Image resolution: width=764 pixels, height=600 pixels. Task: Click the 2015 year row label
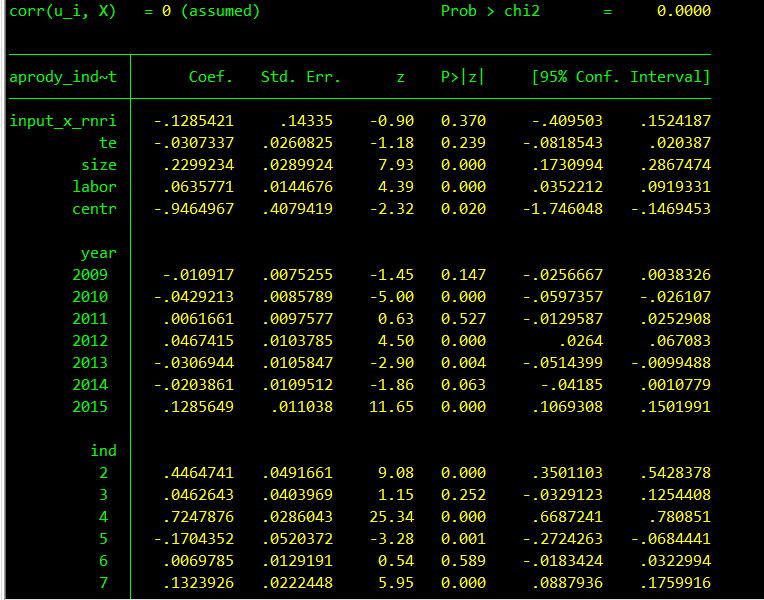90,406
